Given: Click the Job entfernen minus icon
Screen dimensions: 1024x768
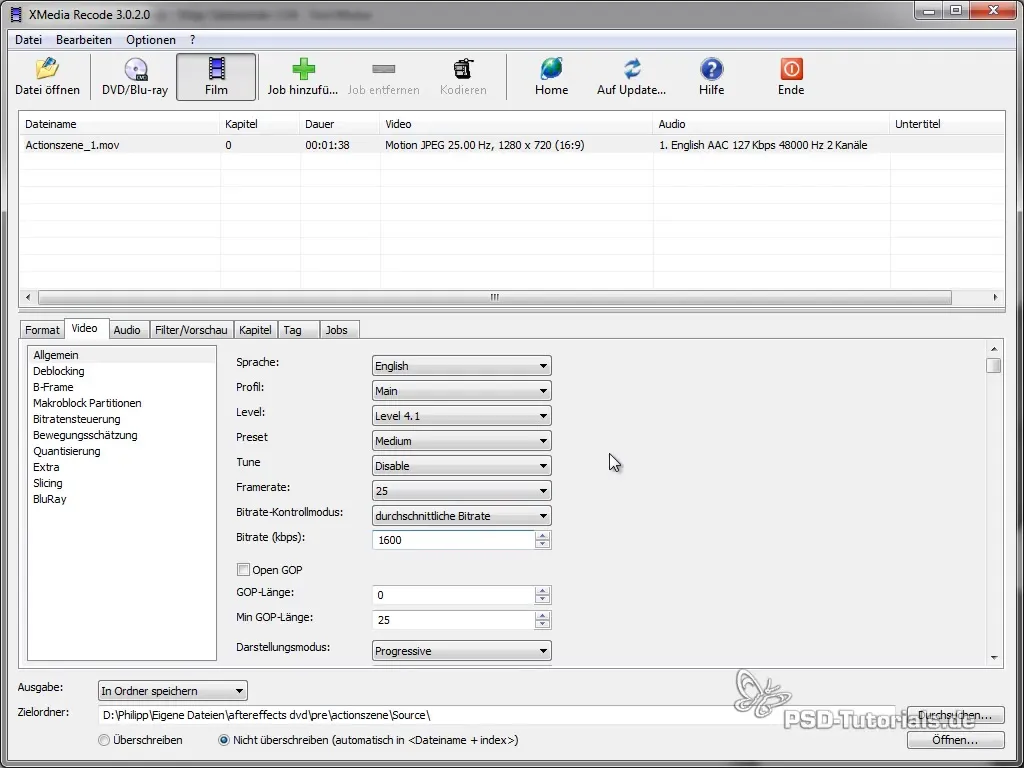Looking at the screenshot, I should 383,69.
